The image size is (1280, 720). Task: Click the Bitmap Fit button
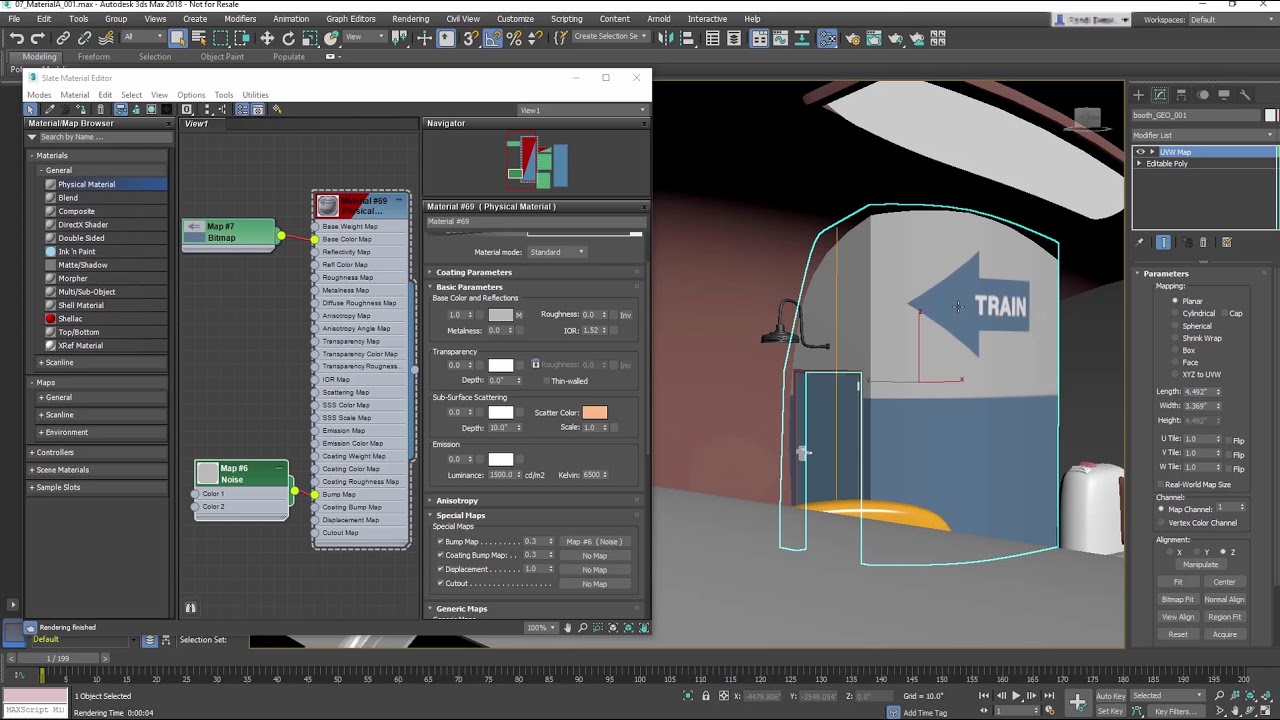coord(1178,599)
